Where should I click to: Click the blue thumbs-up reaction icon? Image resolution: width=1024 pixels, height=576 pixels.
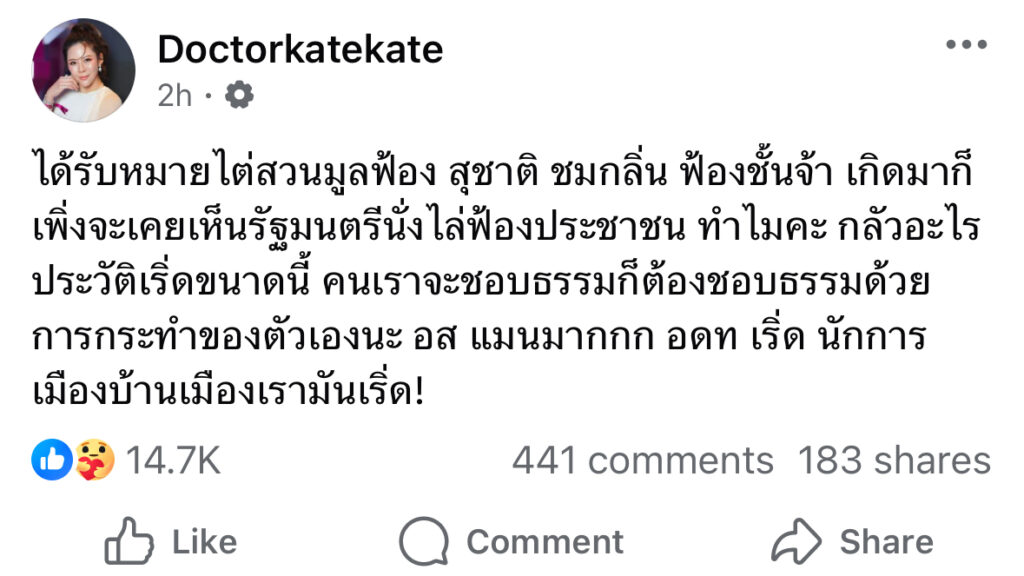pos(50,460)
